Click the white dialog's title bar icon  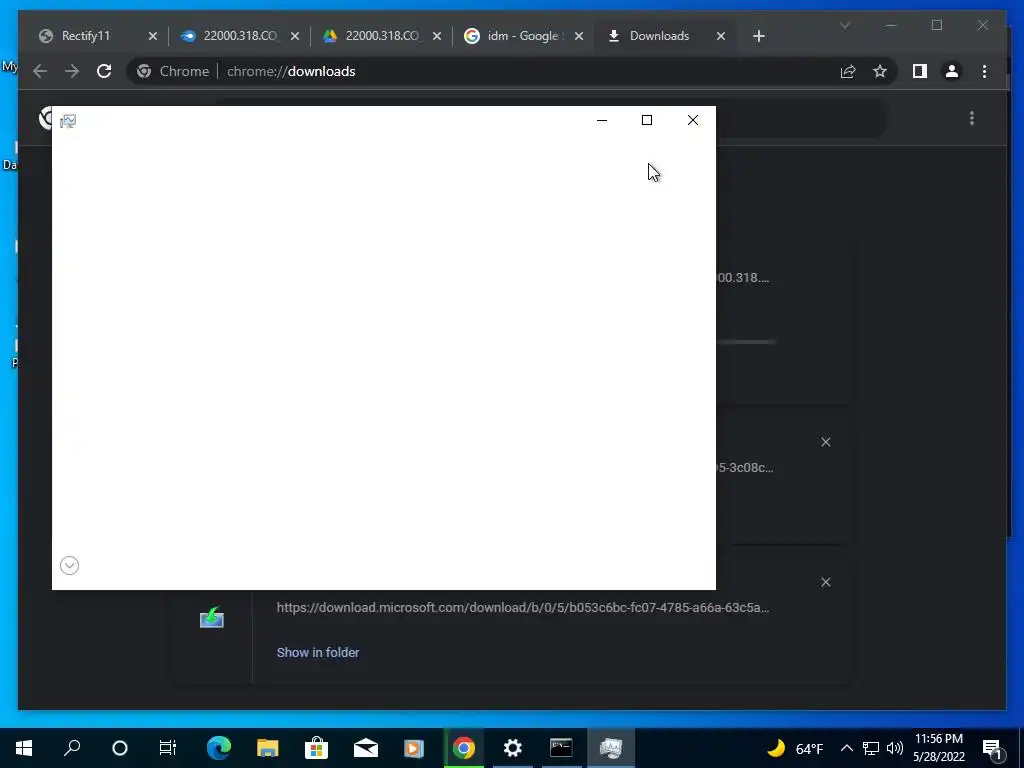coord(68,121)
